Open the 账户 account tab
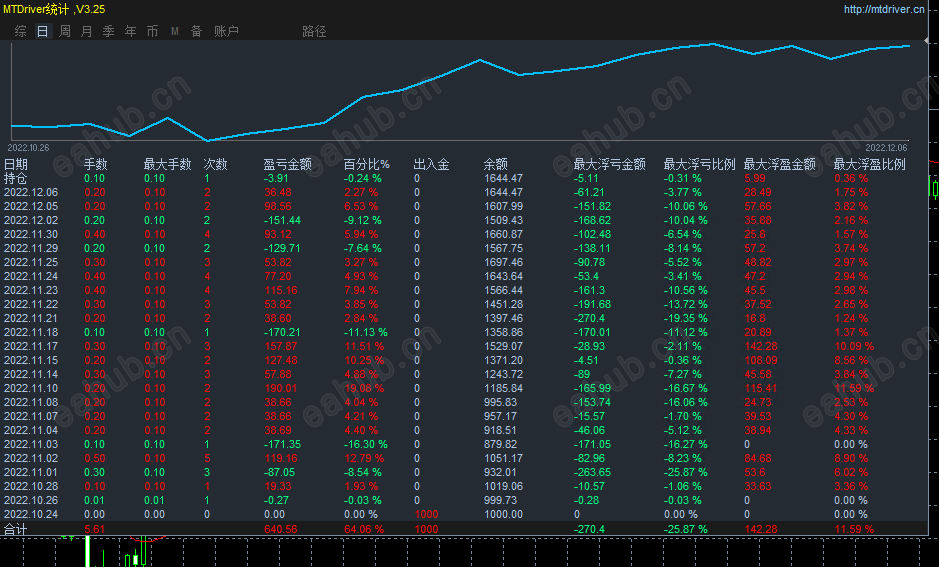The height and width of the screenshot is (567, 939). [x=226, y=31]
